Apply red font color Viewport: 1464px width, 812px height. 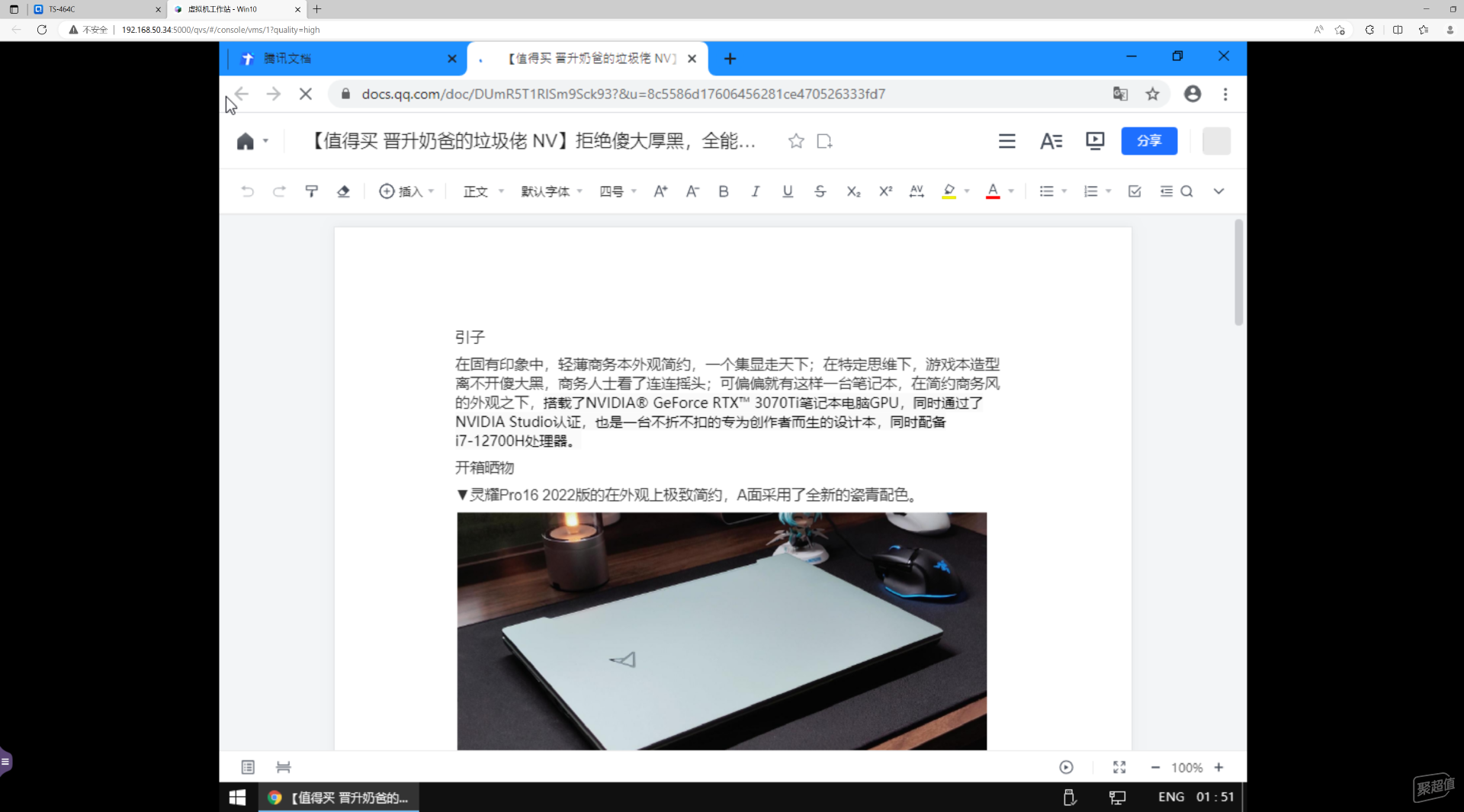993,191
